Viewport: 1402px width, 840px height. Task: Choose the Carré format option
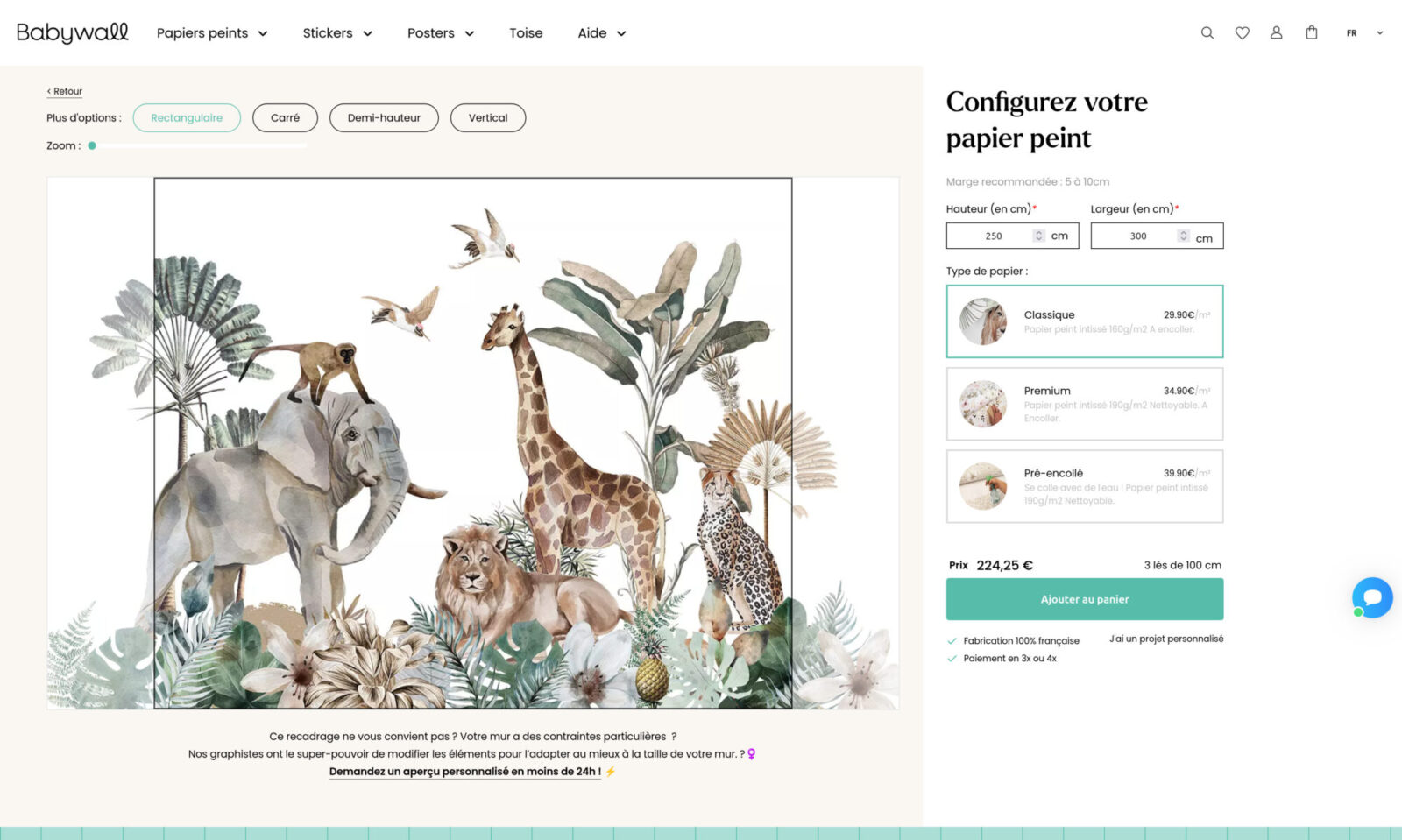[x=285, y=118]
